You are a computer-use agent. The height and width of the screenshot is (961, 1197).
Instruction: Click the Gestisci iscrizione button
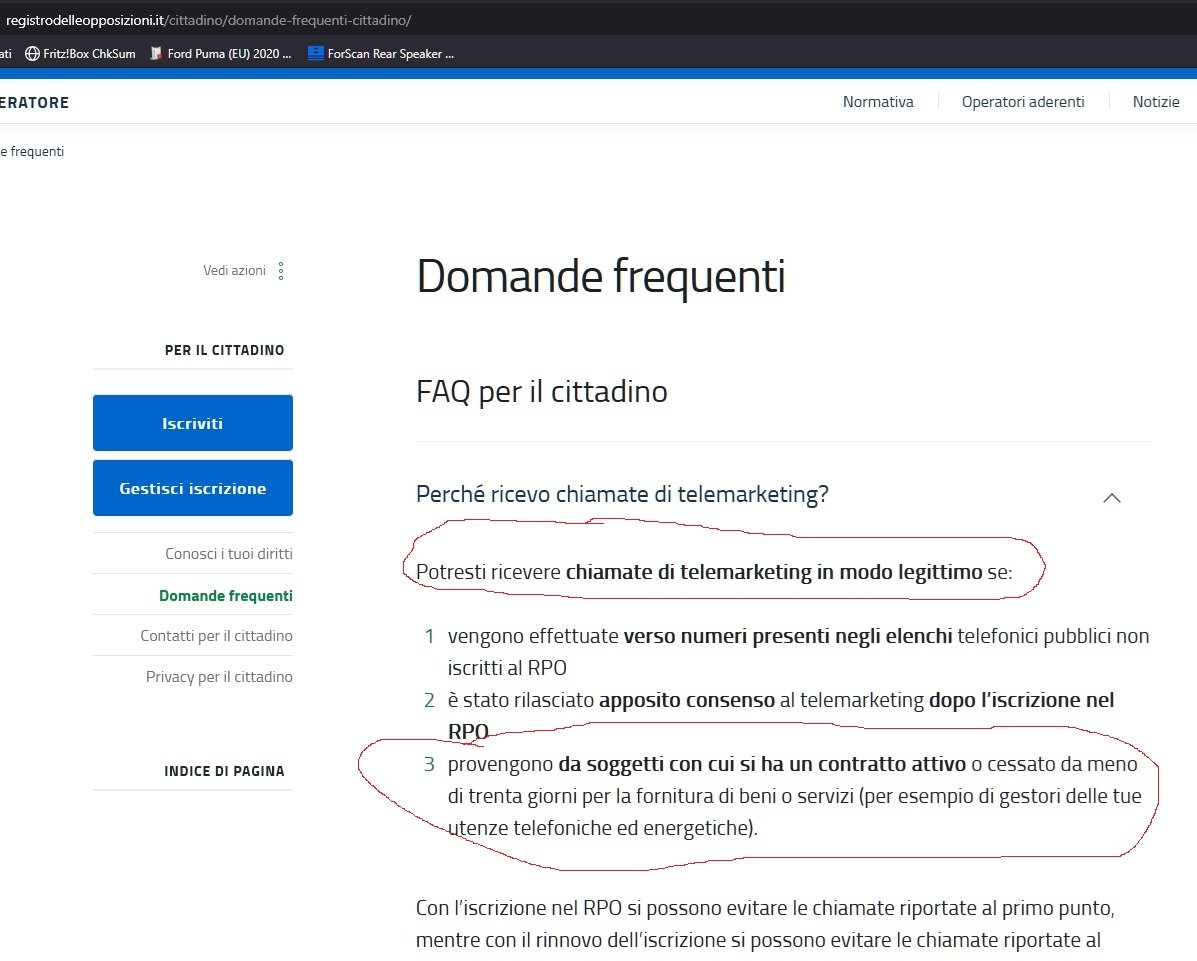tap(193, 489)
